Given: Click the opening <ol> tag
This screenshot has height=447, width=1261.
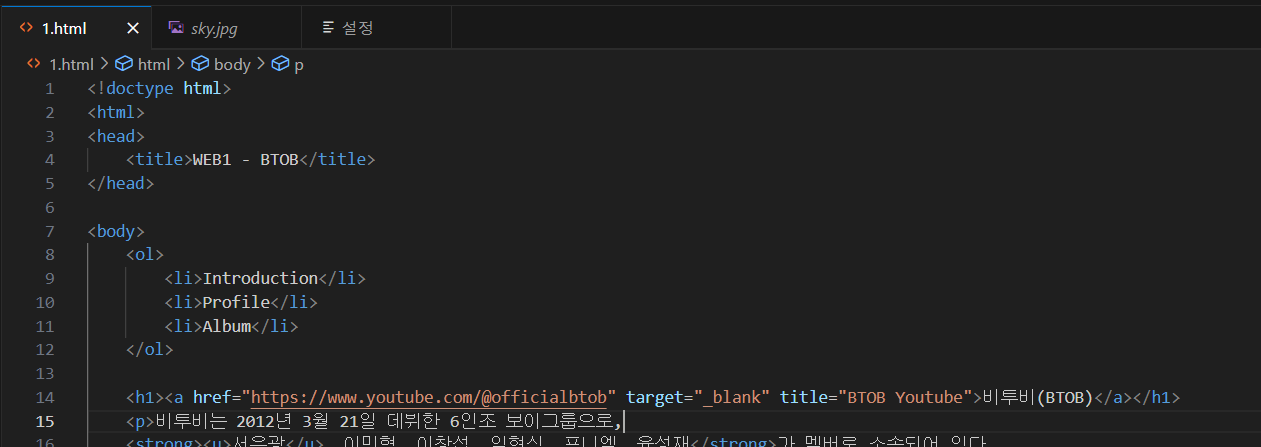Looking at the screenshot, I should [x=145, y=255].
